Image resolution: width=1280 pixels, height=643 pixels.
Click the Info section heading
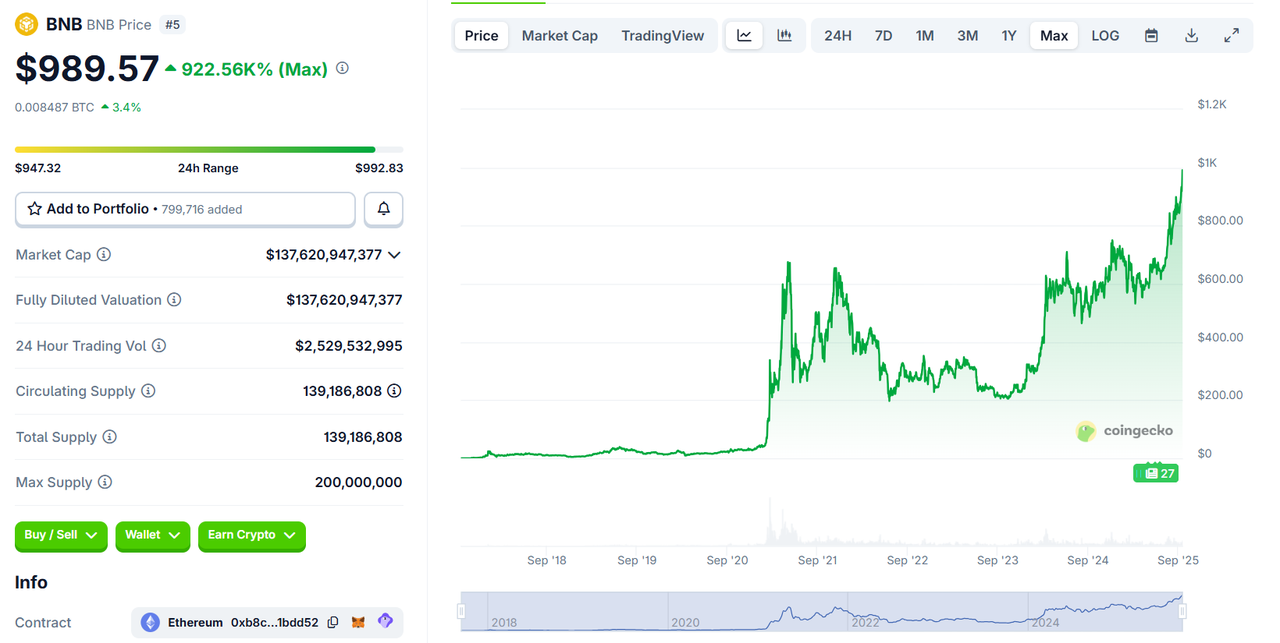(31, 582)
